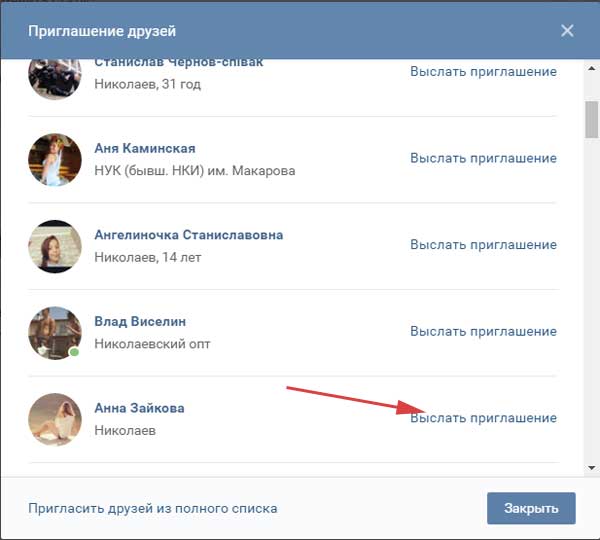The image size is (600, 540).
Task: Send invitation to Ангелиночка Станиславовна
Action: pos(483,245)
